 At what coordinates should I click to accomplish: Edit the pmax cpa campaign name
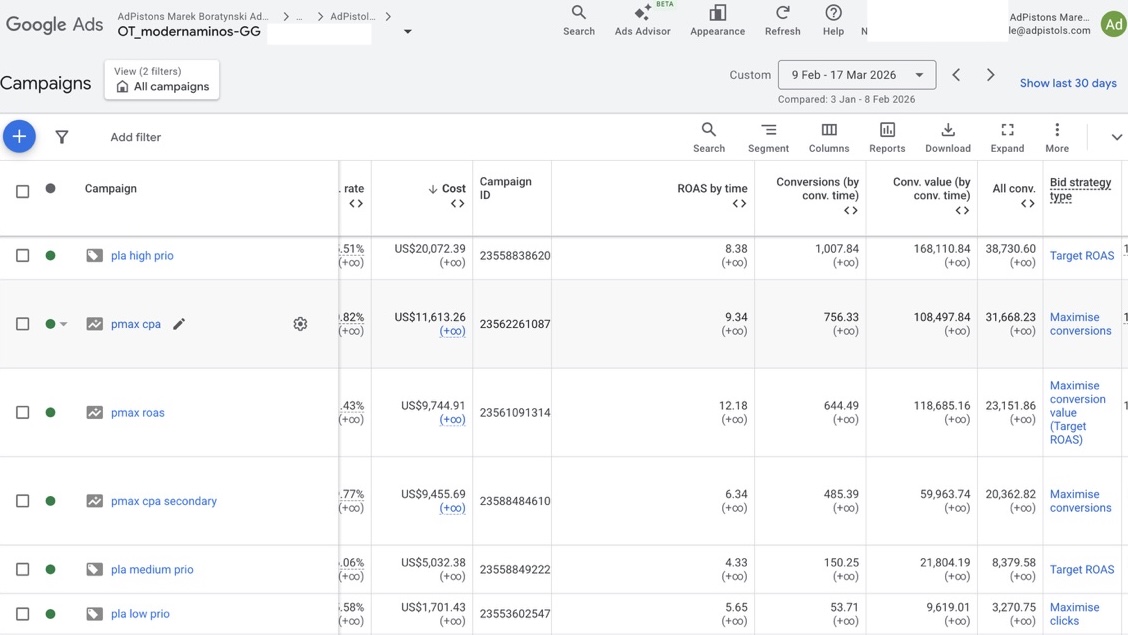point(179,324)
